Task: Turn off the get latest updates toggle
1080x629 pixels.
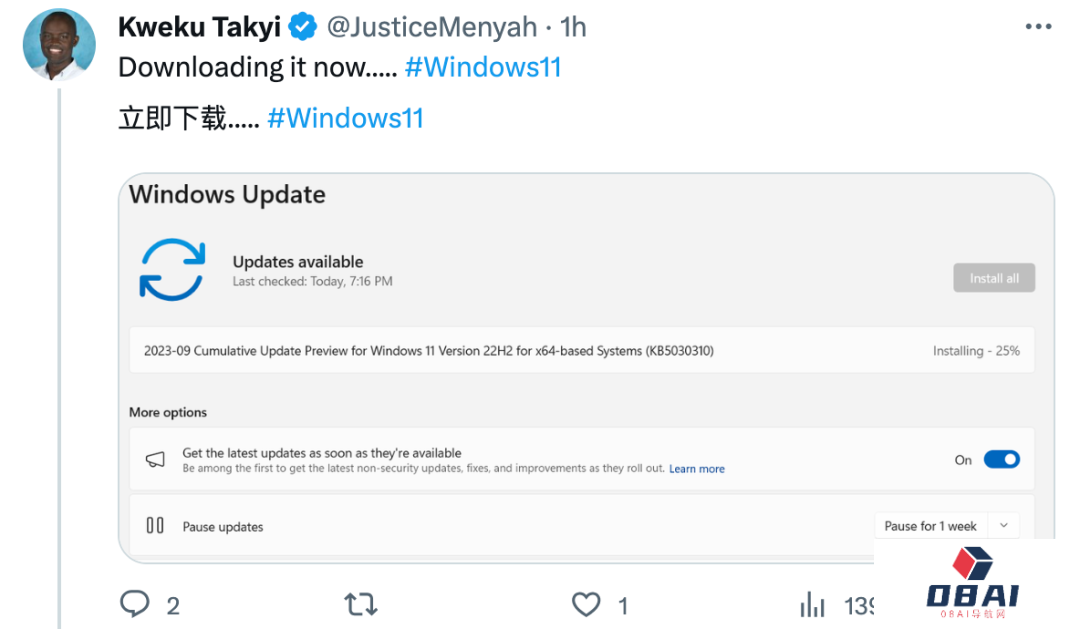Action: pos(1001,460)
